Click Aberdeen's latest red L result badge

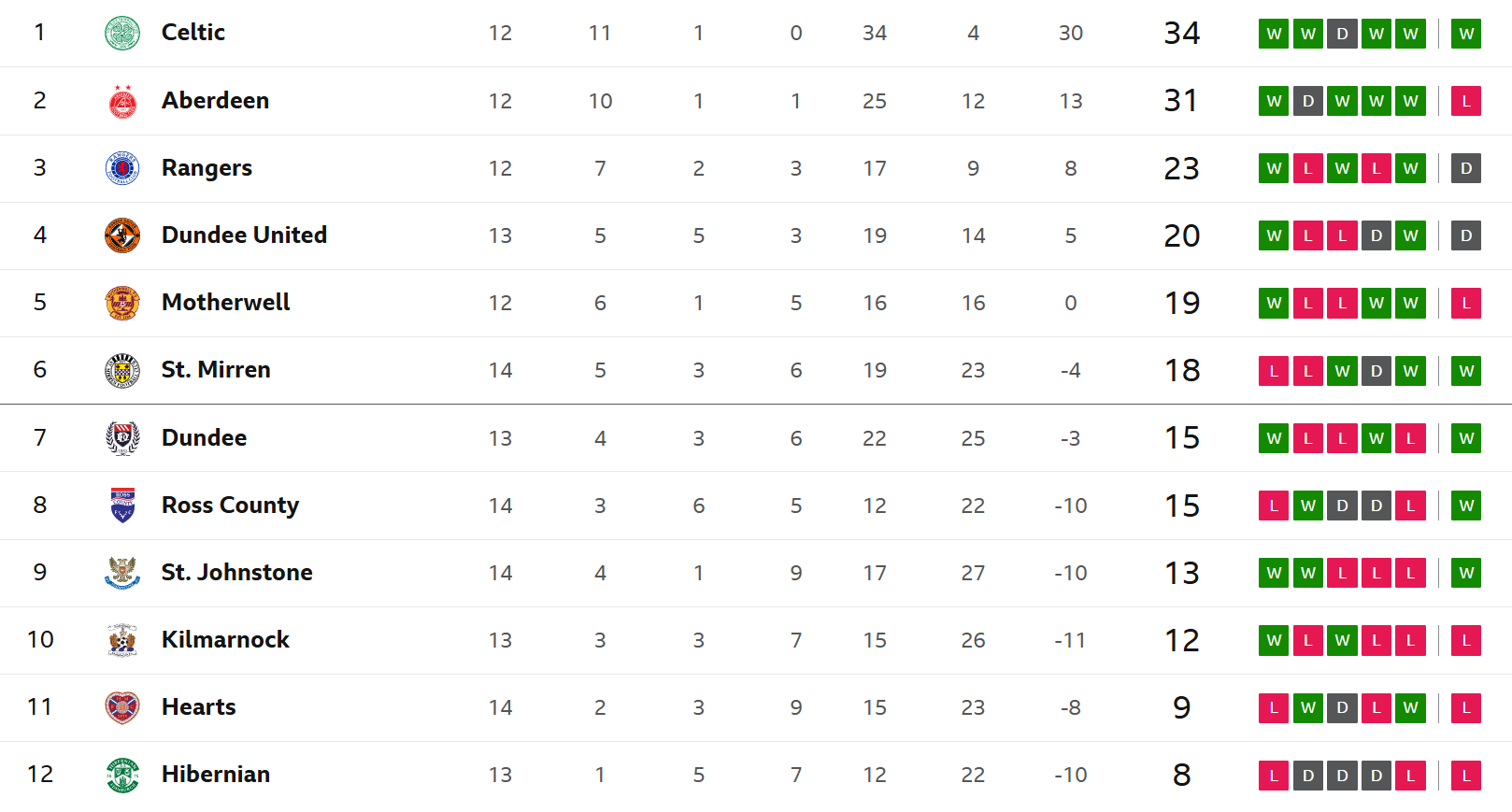click(1466, 101)
